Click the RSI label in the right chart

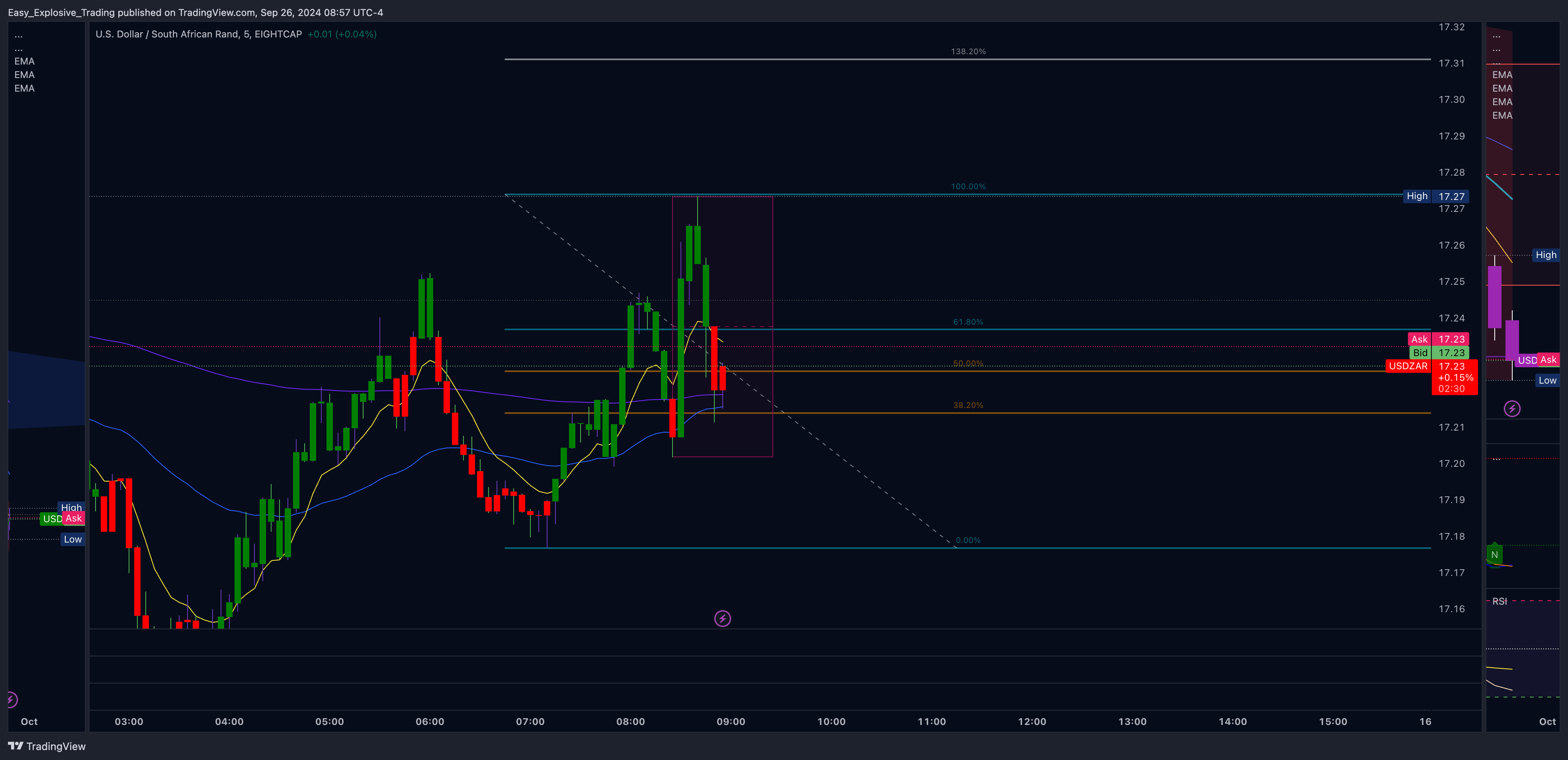(1499, 601)
